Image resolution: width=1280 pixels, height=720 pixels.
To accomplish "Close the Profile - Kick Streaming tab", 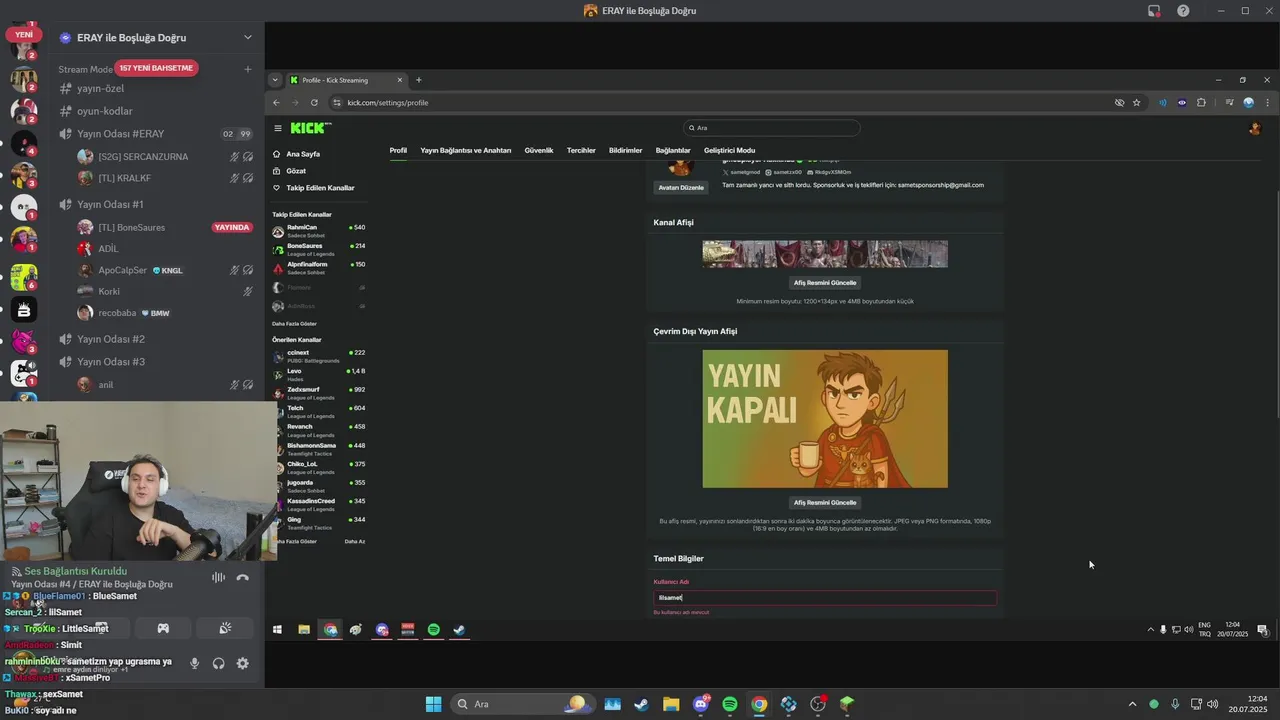I will [x=400, y=80].
